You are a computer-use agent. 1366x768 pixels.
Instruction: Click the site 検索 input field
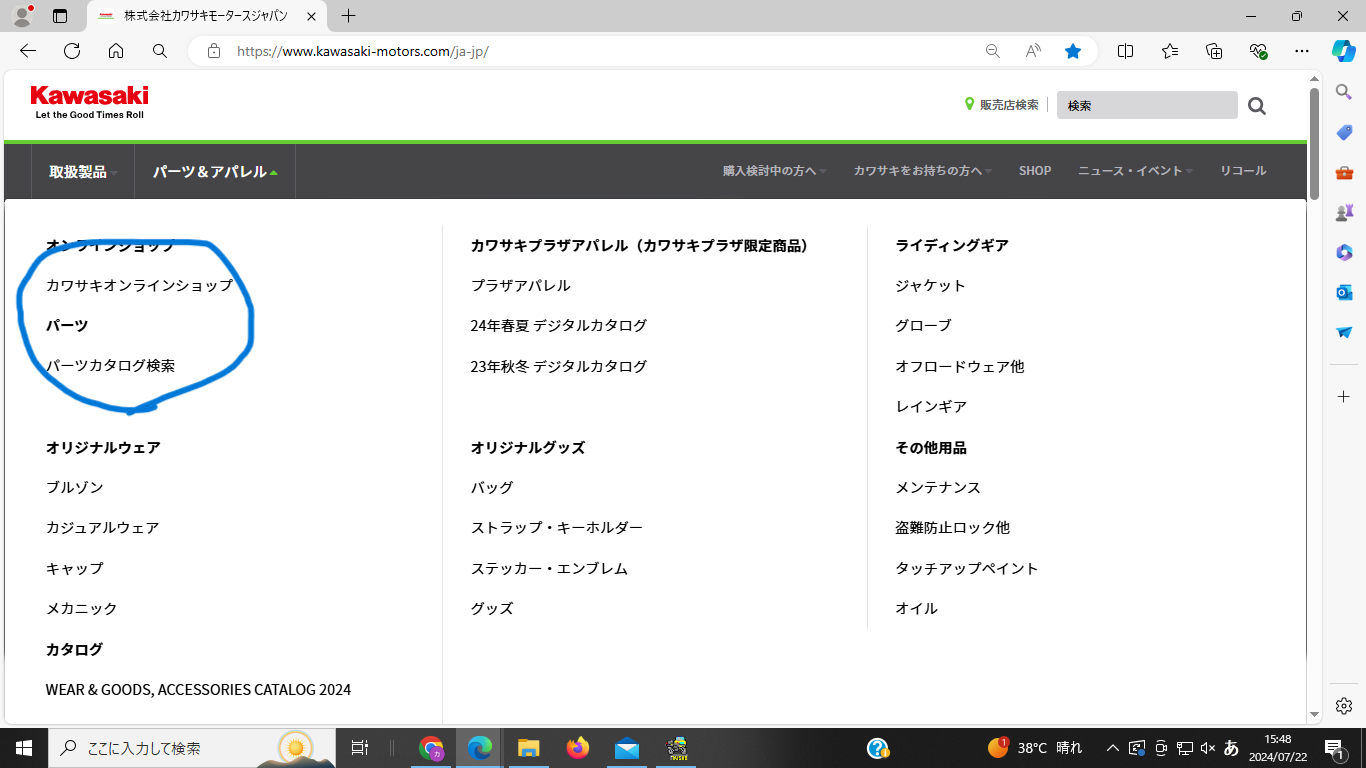[1147, 105]
